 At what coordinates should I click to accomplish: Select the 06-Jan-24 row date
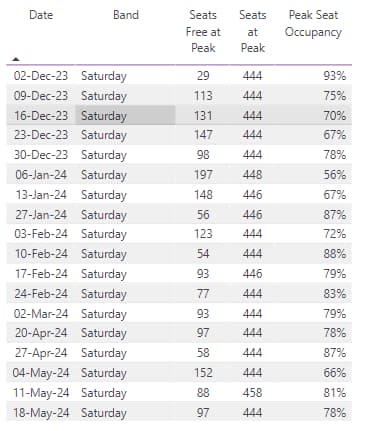click(x=41, y=175)
